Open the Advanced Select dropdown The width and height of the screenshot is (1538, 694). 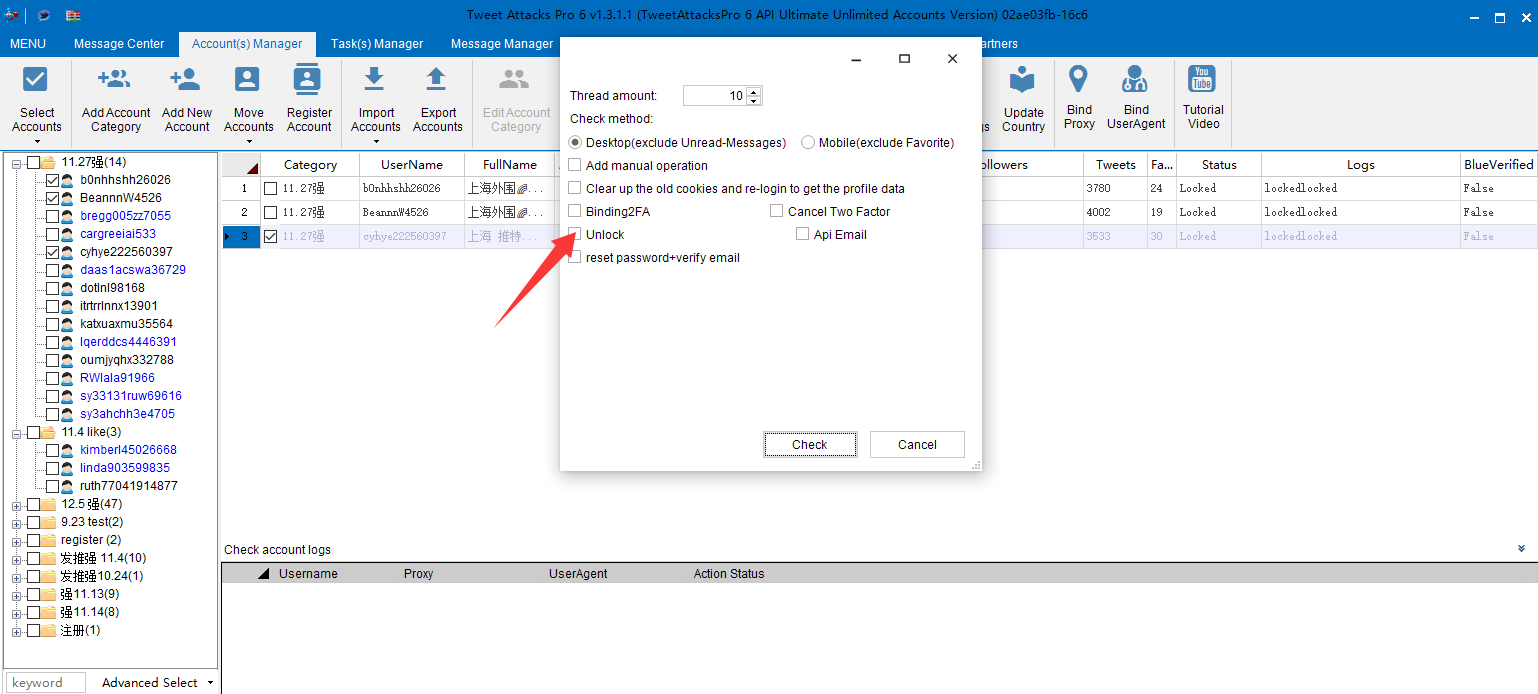(157, 682)
